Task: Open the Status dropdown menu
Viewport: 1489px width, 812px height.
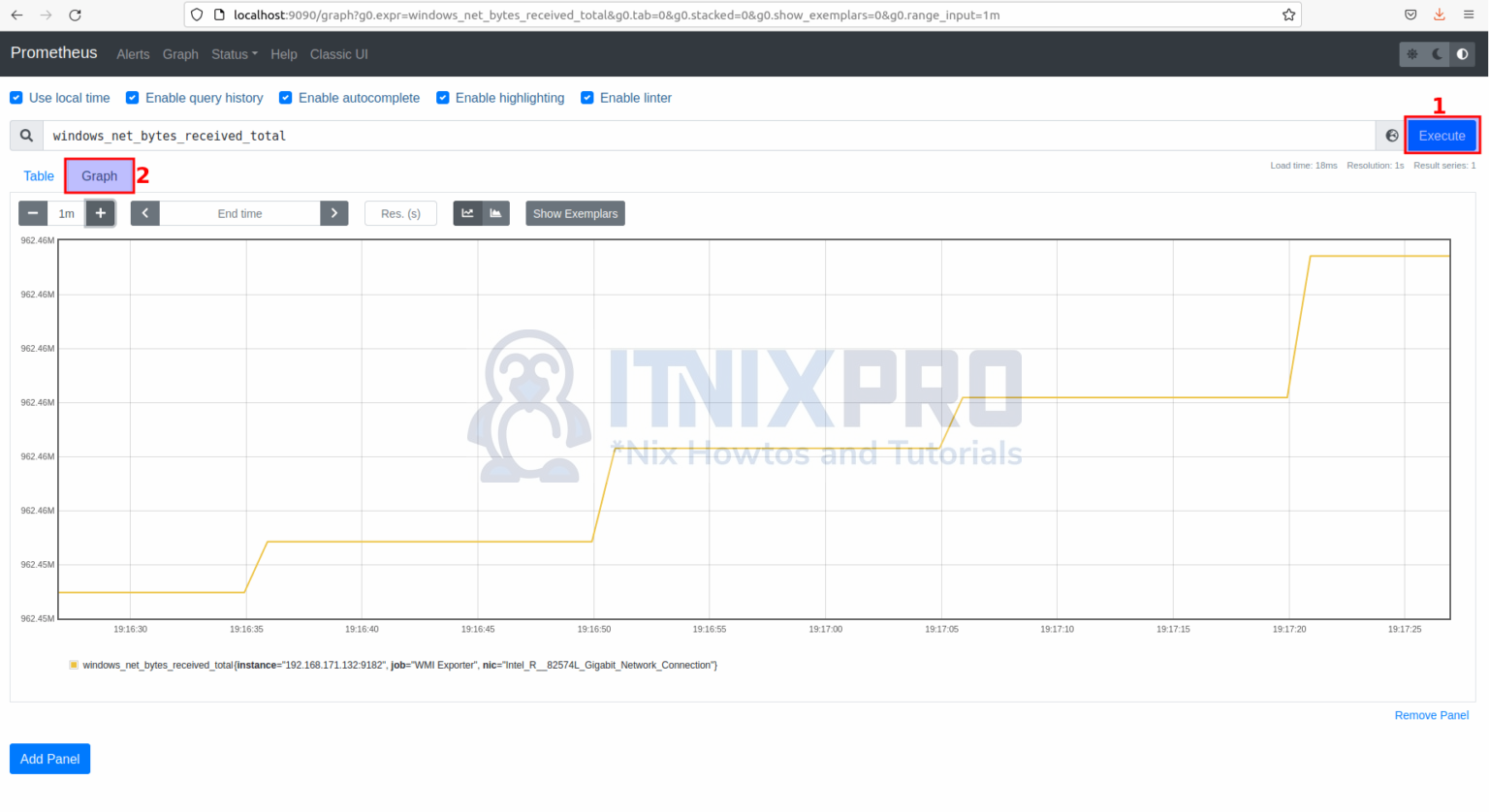Action: point(234,54)
